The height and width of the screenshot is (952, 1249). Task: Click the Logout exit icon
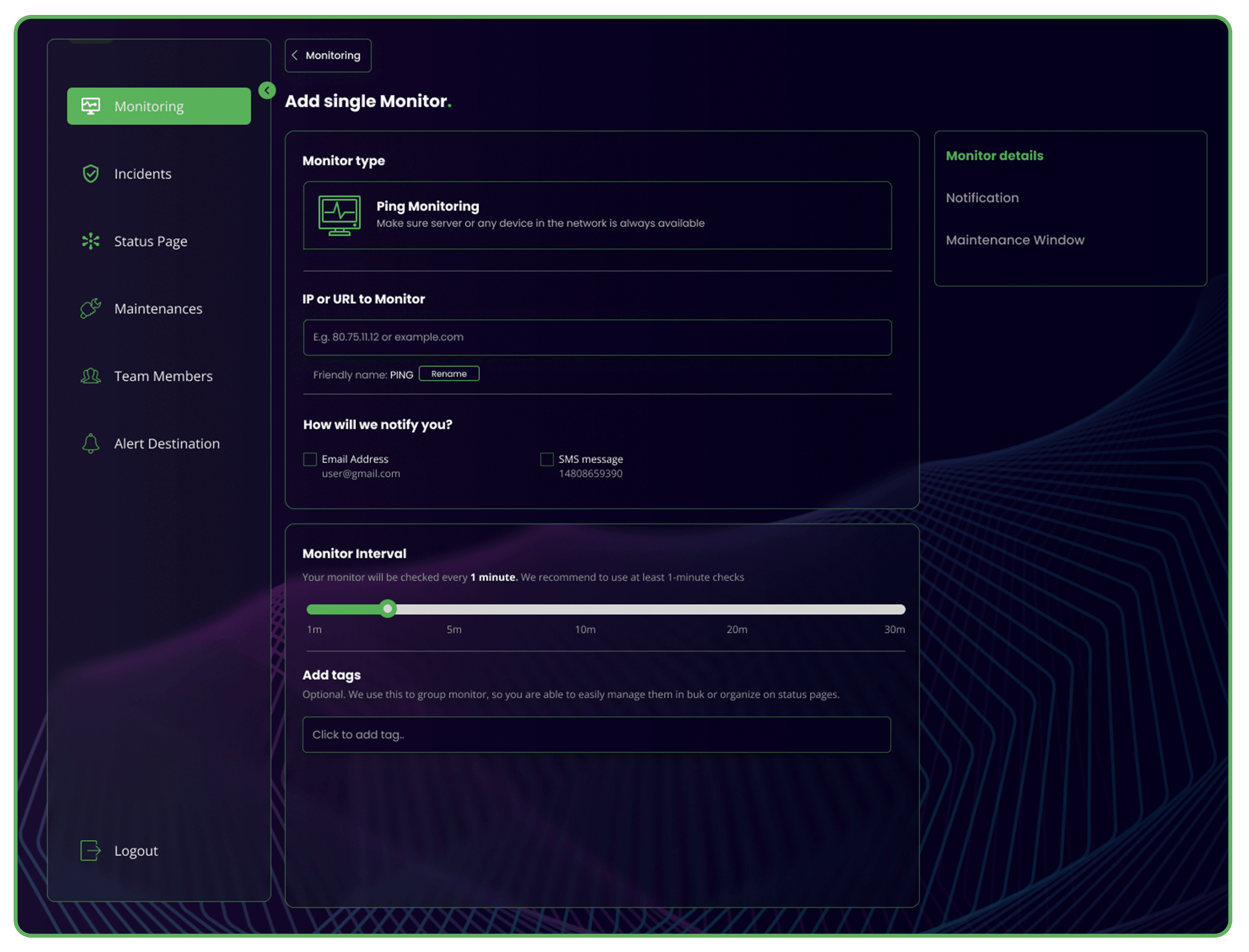[91, 850]
